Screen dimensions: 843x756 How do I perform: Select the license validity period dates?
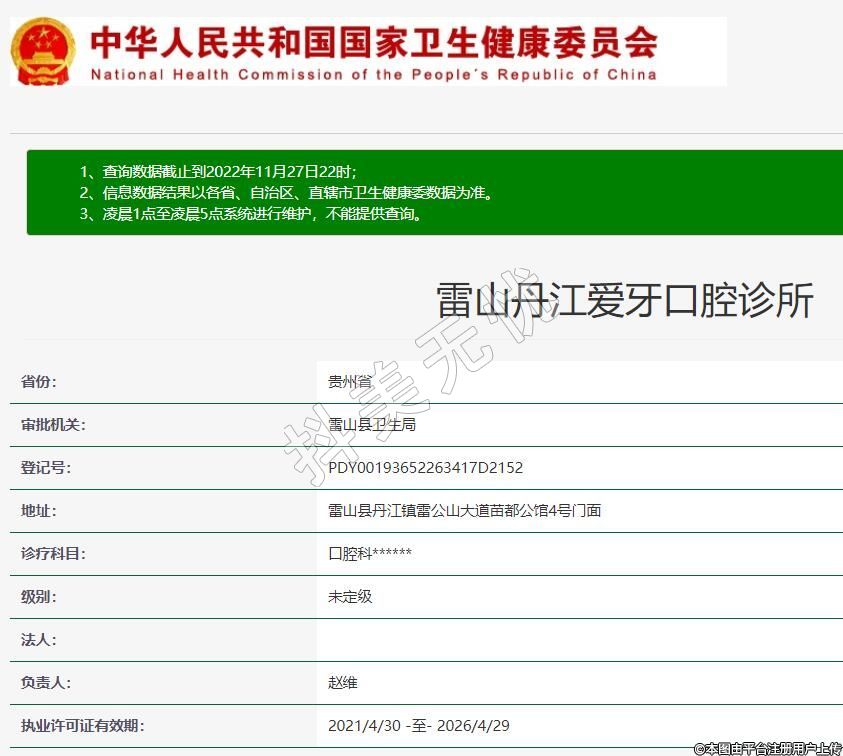[418, 726]
